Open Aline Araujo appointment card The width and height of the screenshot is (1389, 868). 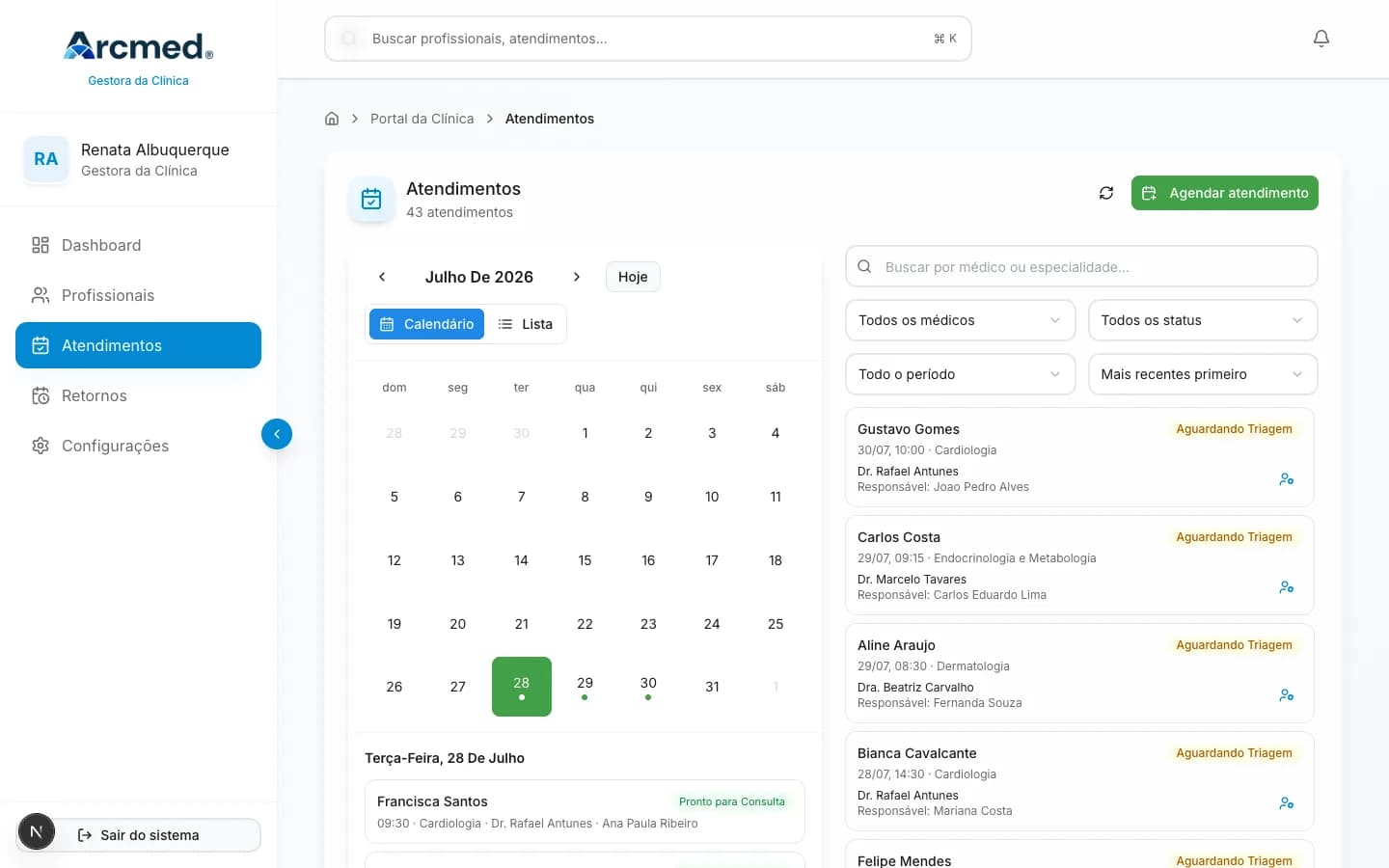pyautogui.click(x=1079, y=673)
